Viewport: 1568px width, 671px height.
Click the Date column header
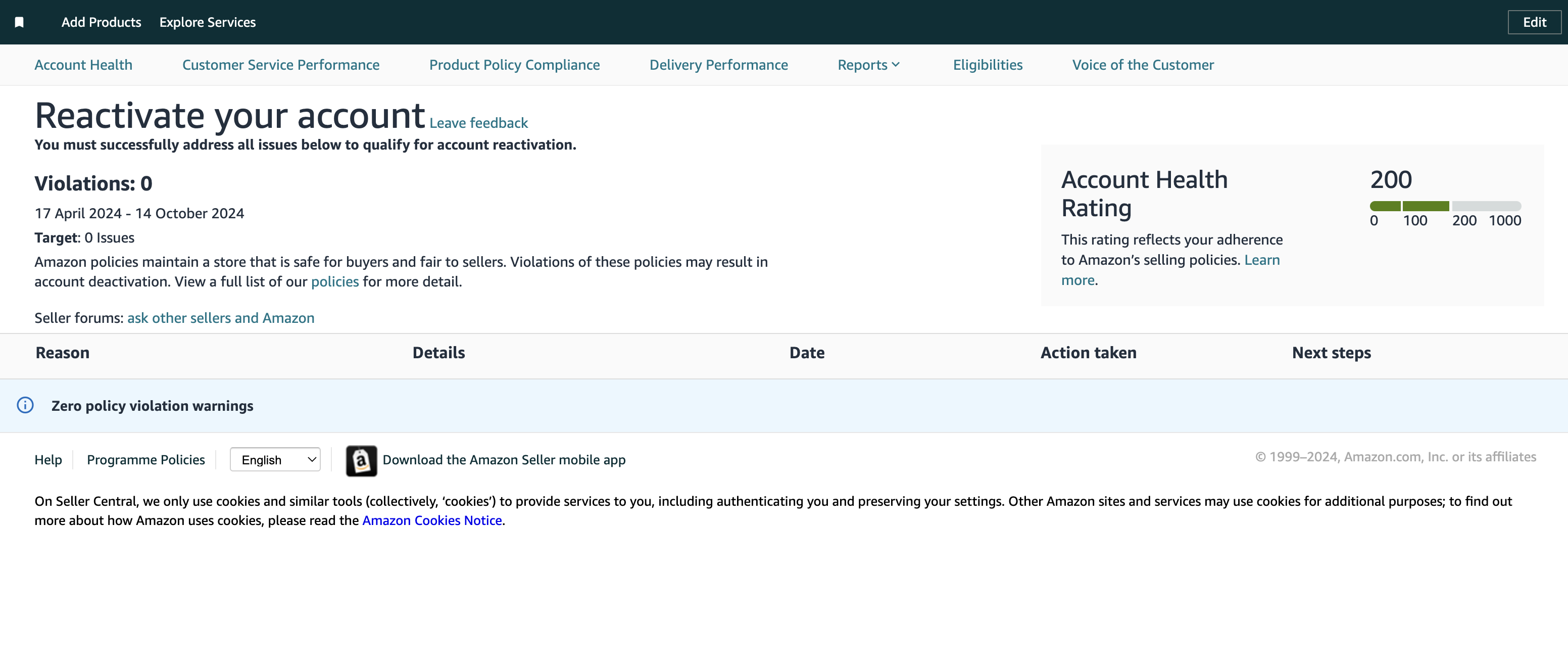click(x=807, y=353)
